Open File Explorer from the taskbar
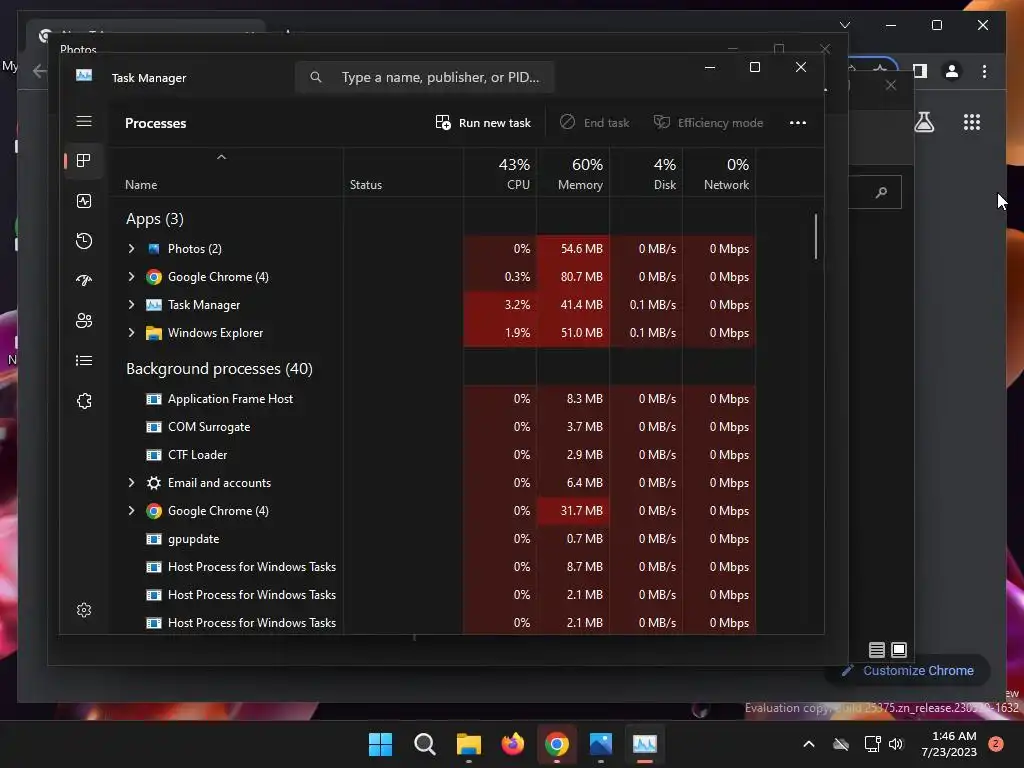The height and width of the screenshot is (768, 1024). (469, 744)
